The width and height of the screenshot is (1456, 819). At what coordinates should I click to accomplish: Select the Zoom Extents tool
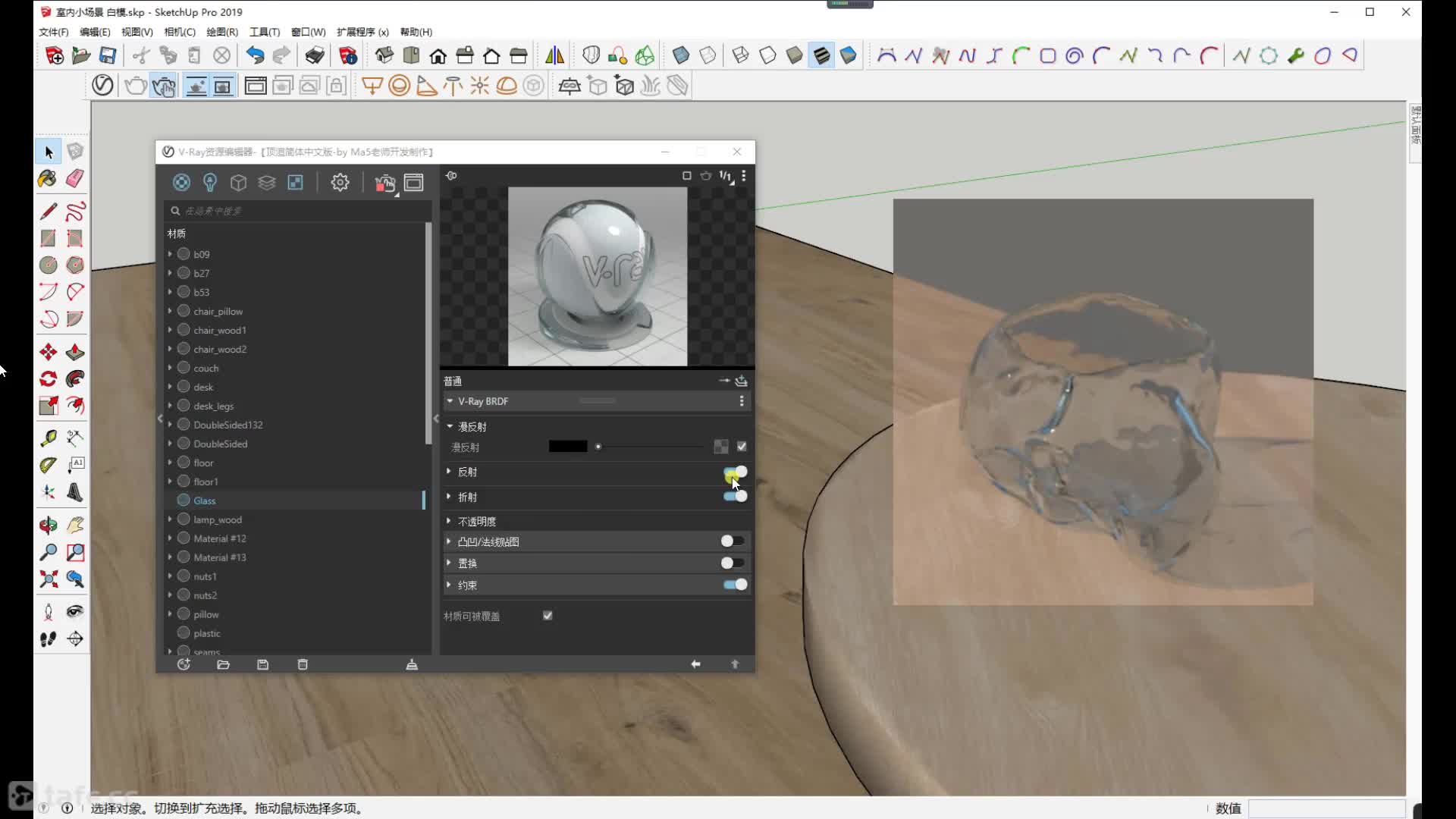[x=48, y=579]
